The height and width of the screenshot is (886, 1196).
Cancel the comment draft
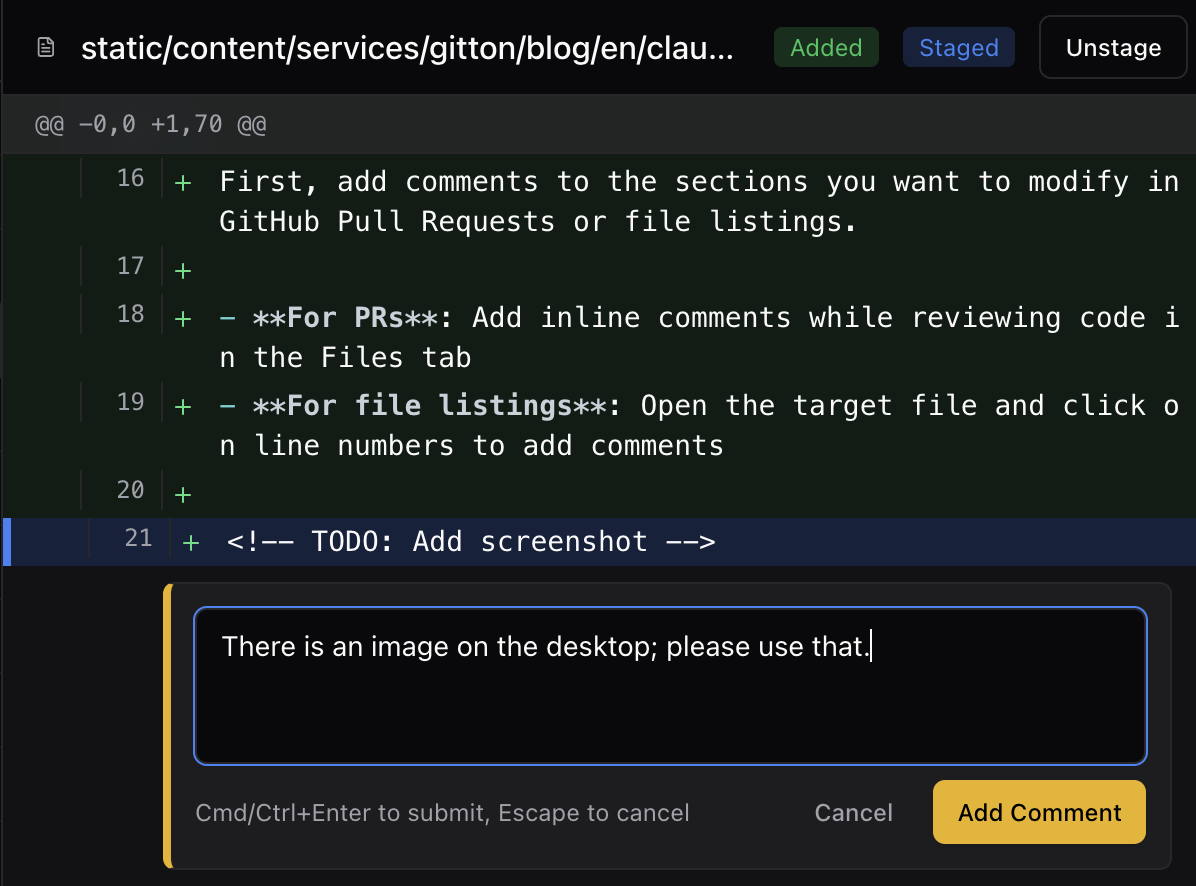coord(853,813)
